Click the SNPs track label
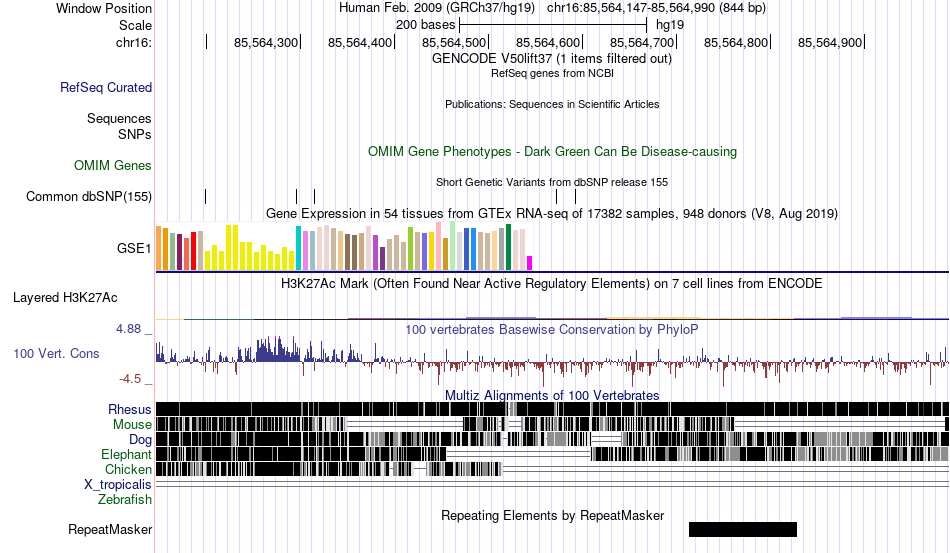Viewport: 950px width, 553px height. [x=135, y=134]
